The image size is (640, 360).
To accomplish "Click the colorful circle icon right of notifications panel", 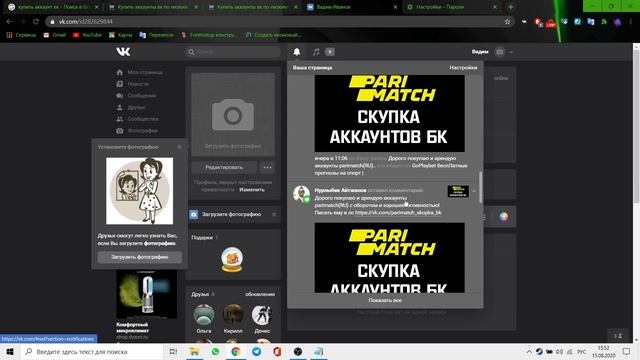I will 504,216.
